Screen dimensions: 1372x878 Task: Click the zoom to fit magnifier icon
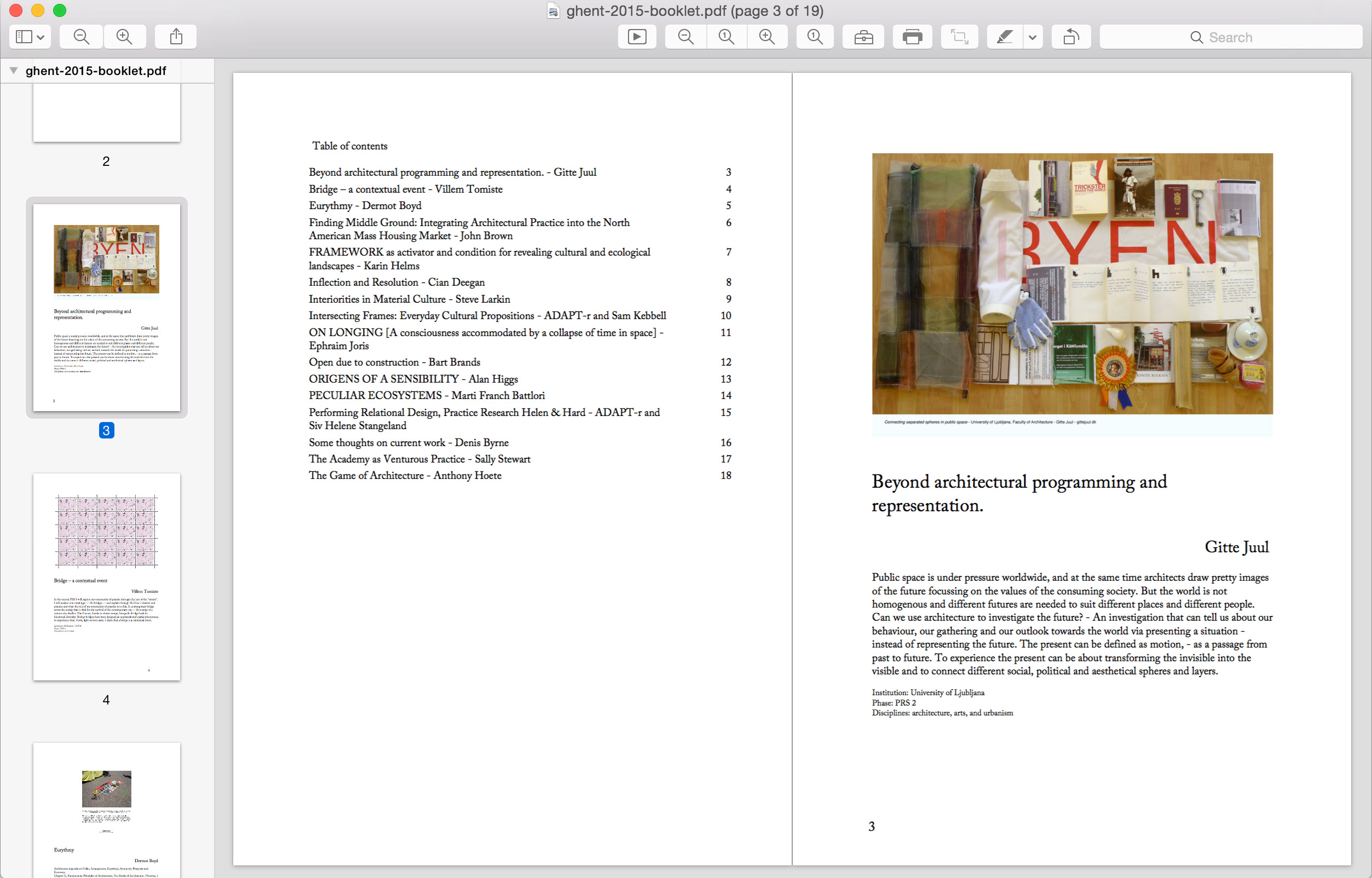point(815,37)
